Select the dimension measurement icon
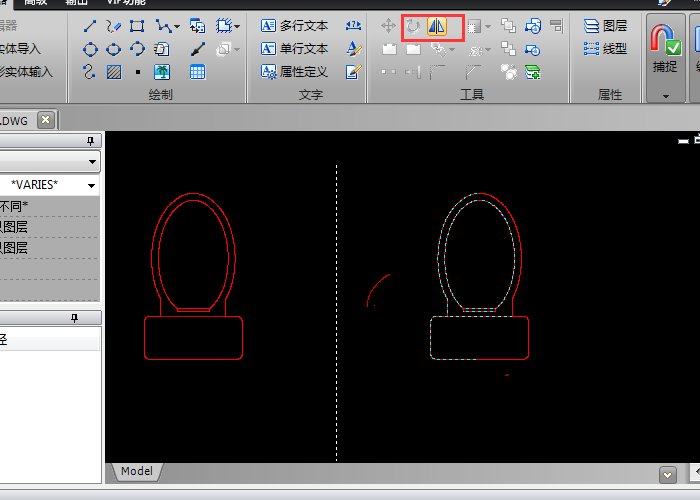 coord(353,25)
